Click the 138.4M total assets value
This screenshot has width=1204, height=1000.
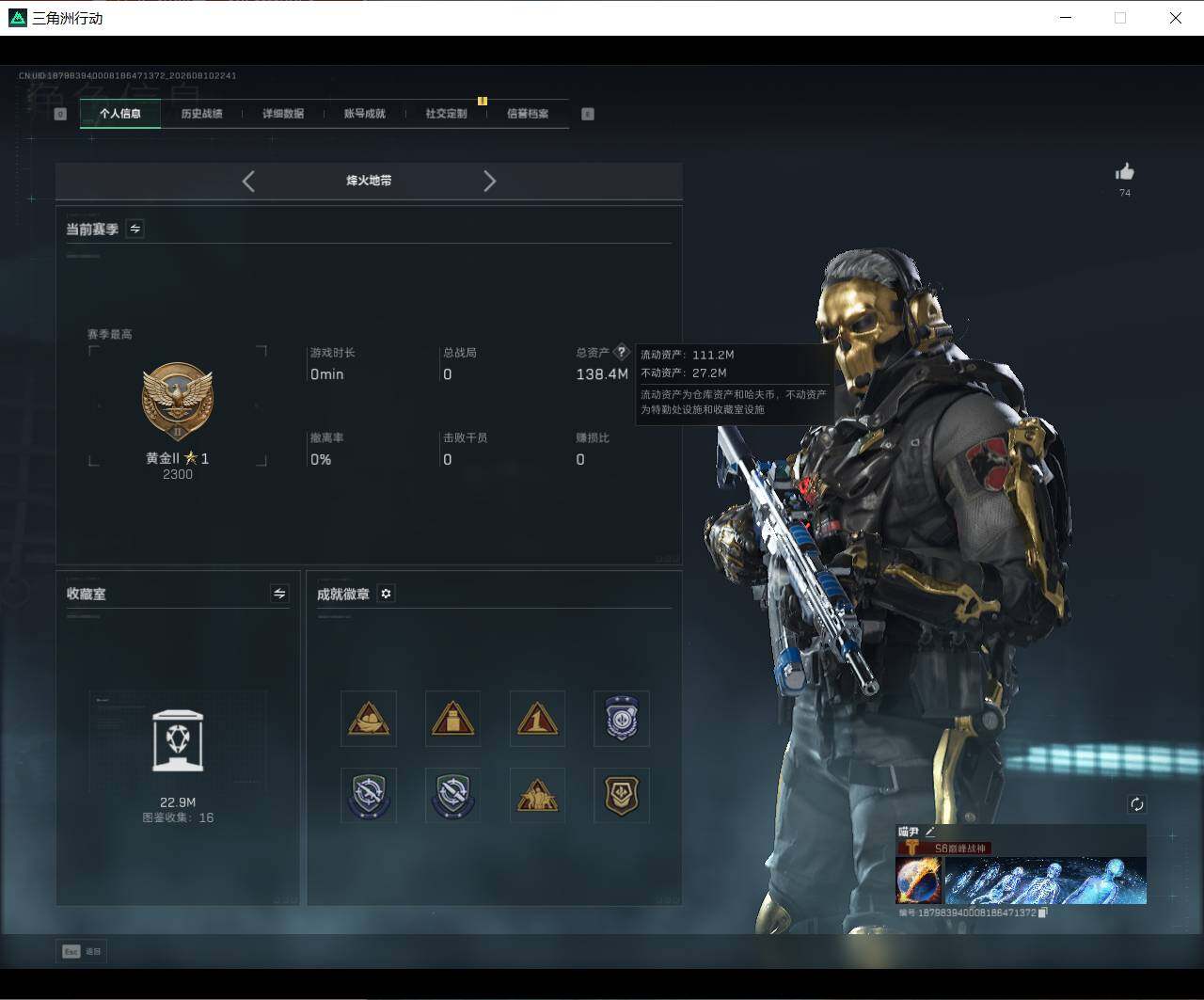[602, 374]
